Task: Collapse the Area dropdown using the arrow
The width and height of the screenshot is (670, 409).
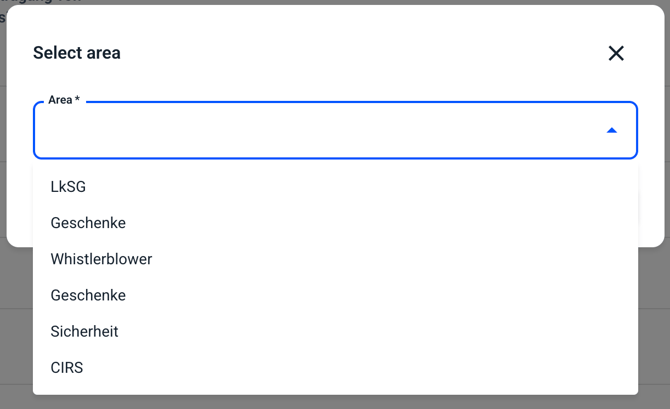Action: point(611,131)
